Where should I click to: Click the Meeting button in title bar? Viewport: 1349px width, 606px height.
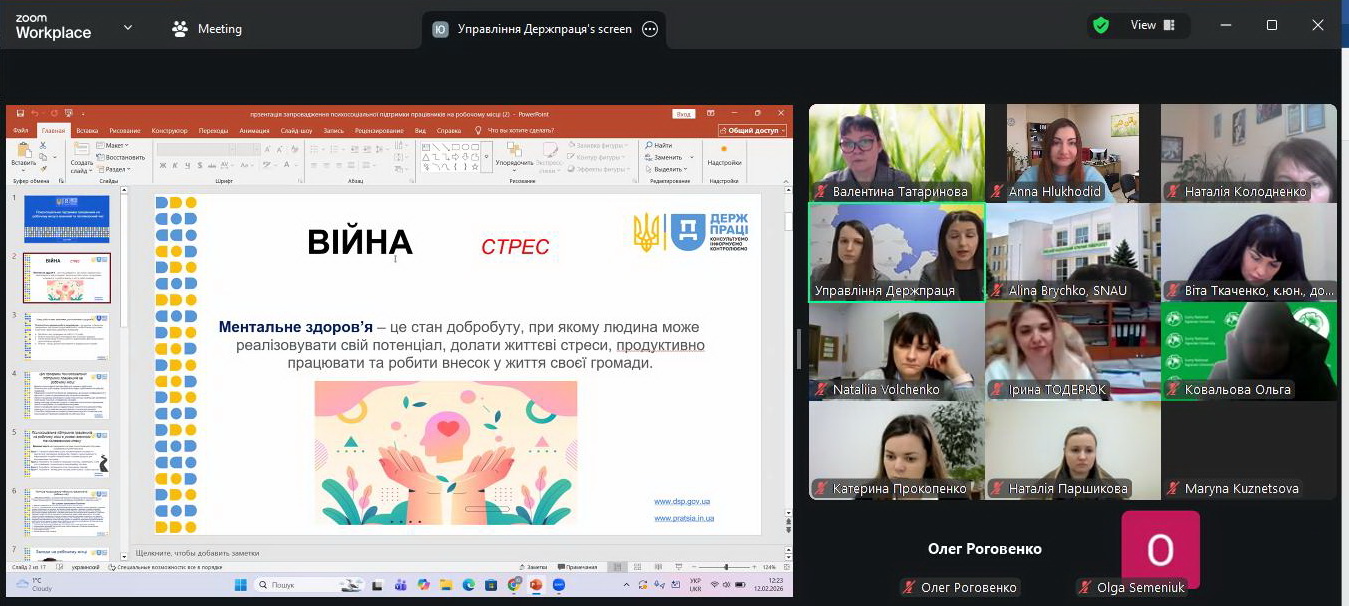207,29
